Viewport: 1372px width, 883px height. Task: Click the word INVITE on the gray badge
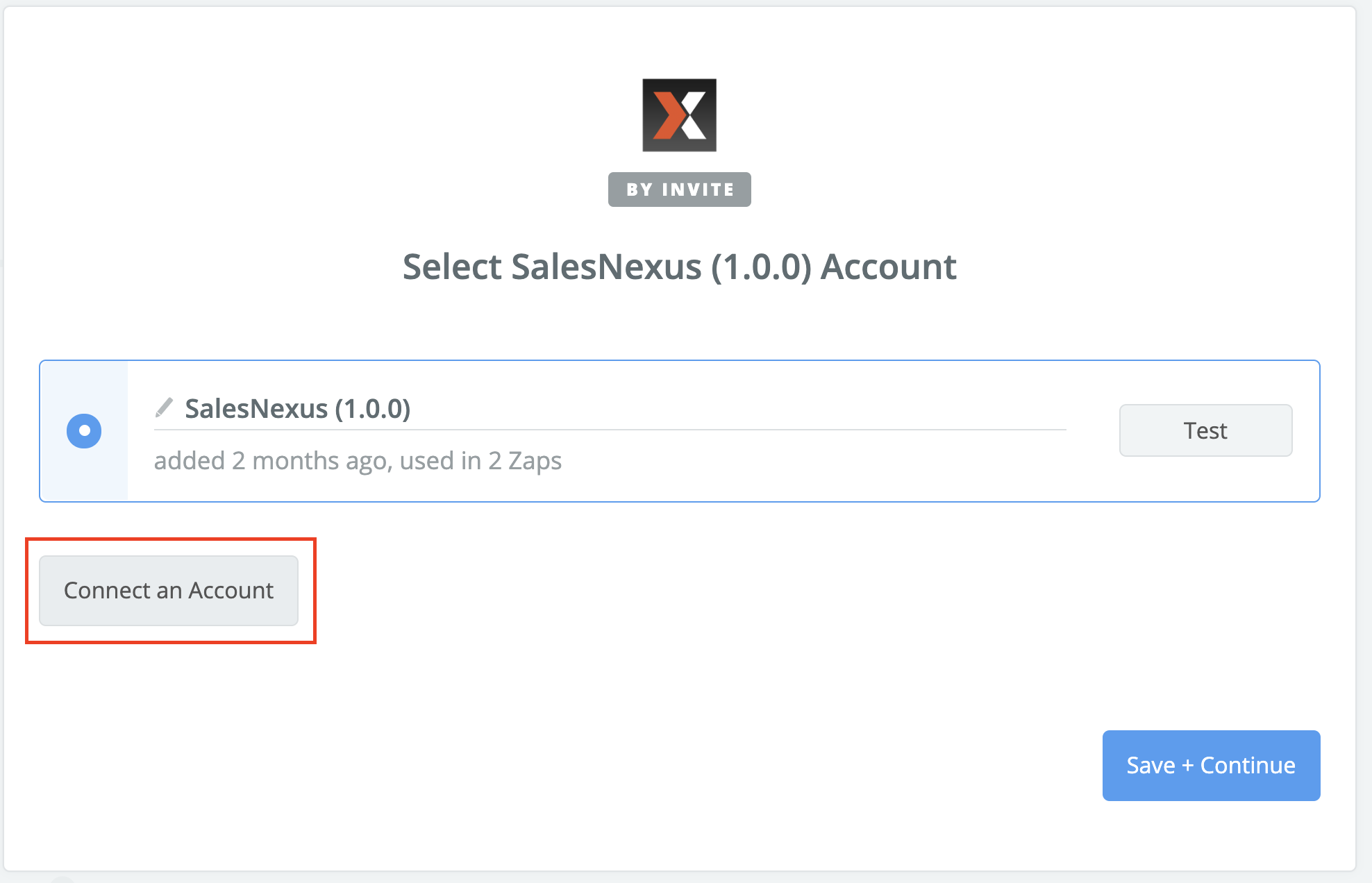click(x=698, y=190)
